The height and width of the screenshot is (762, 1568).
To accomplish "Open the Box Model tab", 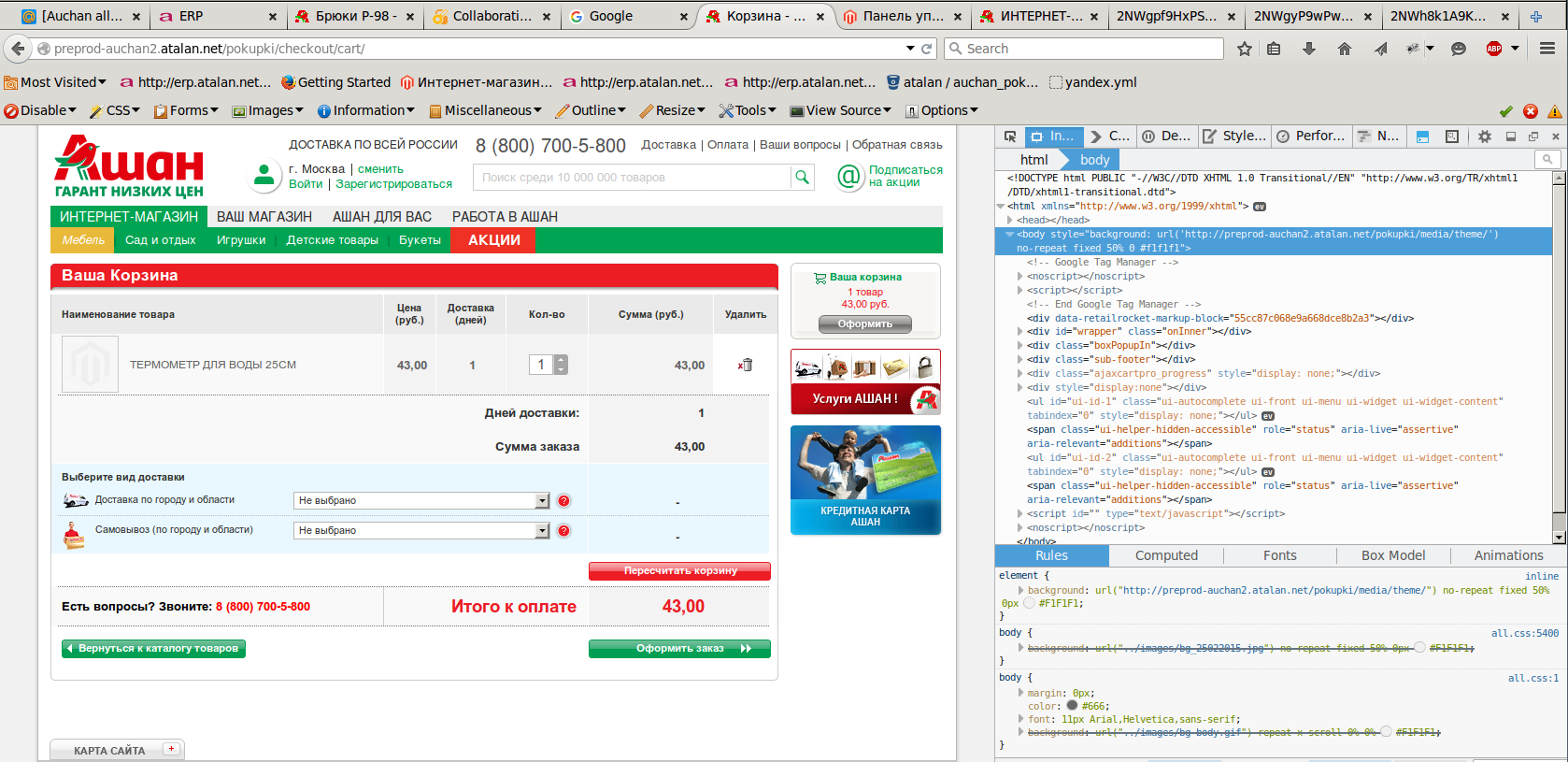I will pyautogui.click(x=1393, y=555).
